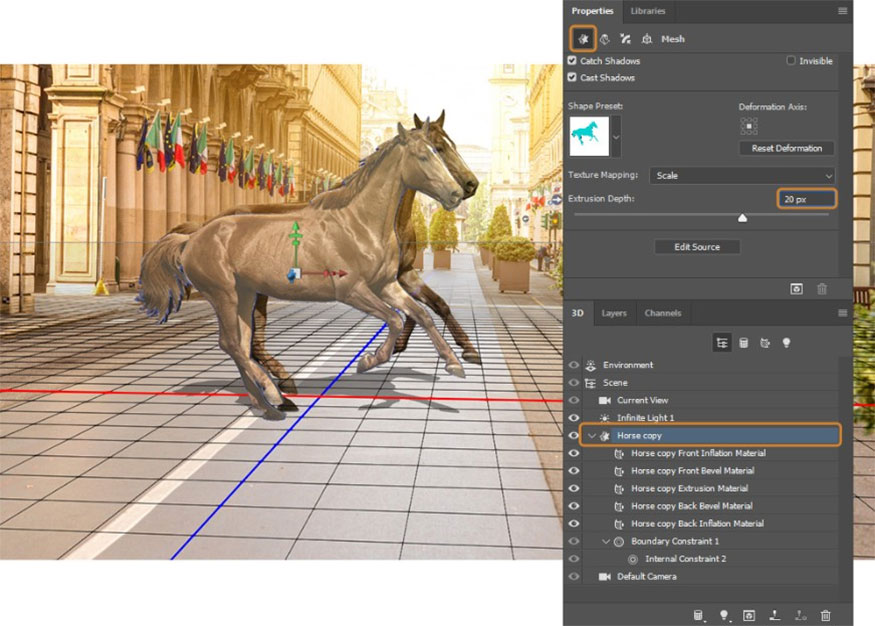Hide the Infinite Light 1 item
Screen dimensions: 875x626
click(x=573, y=418)
